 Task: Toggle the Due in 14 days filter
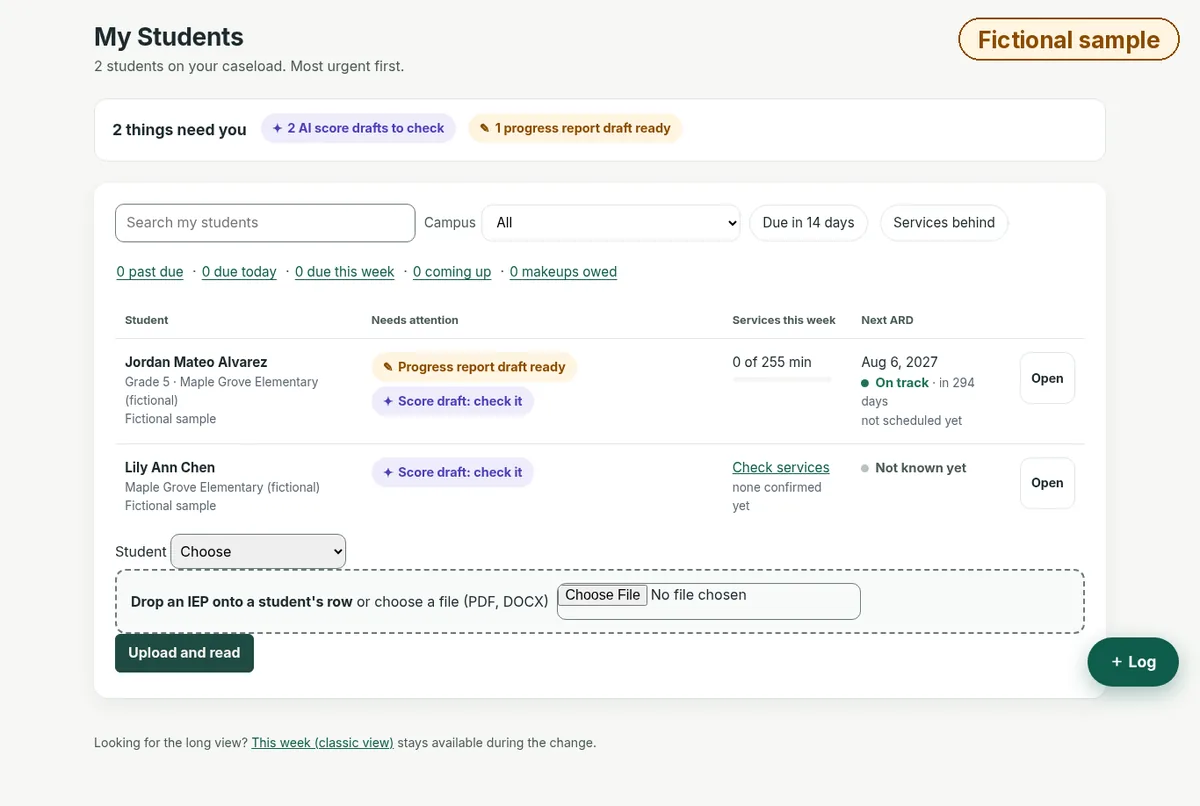pyautogui.click(x=808, y=223)
